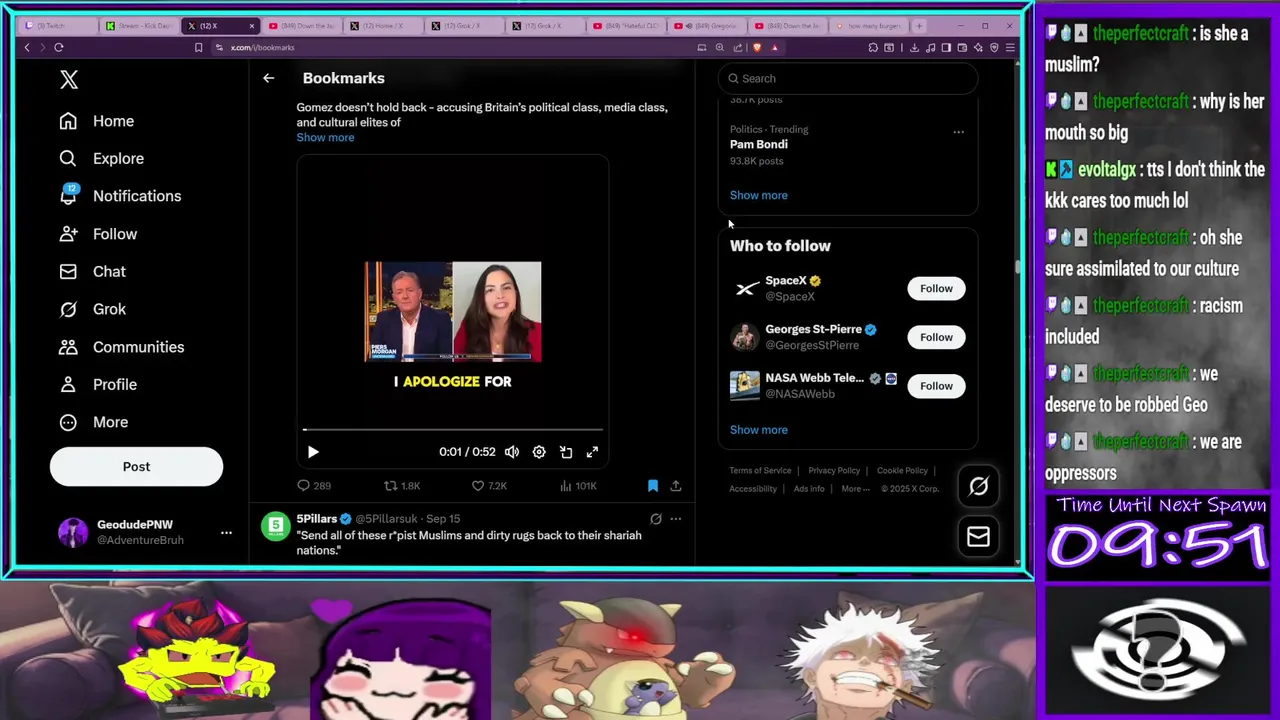The width and height of the screenshot is (1280, 720).
Task: Open the browser downloads icon
Action: 914,47
